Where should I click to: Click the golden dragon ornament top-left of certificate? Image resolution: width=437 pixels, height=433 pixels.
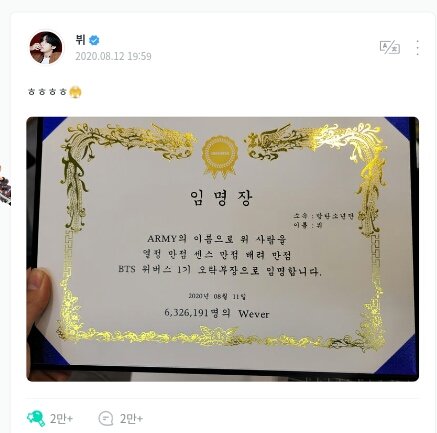pos(126,142)
